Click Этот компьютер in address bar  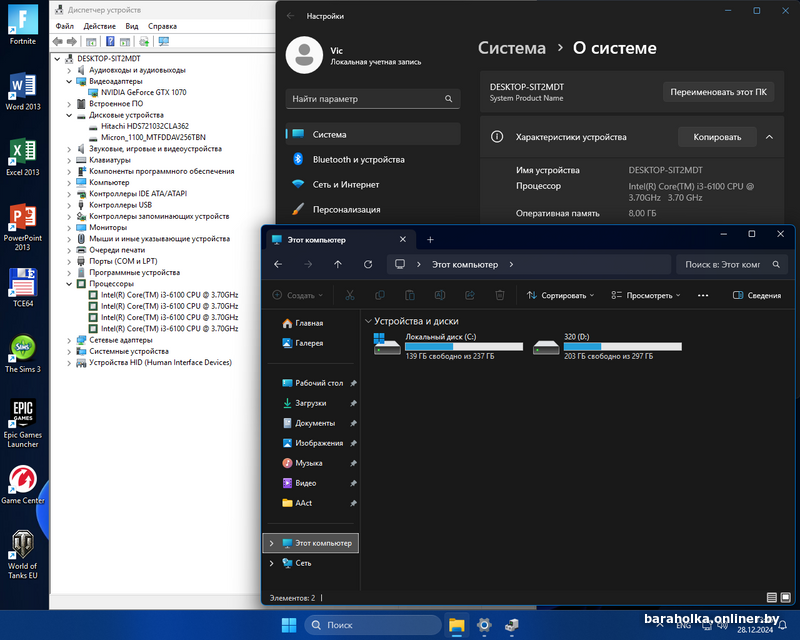click(x=465, y=264)
